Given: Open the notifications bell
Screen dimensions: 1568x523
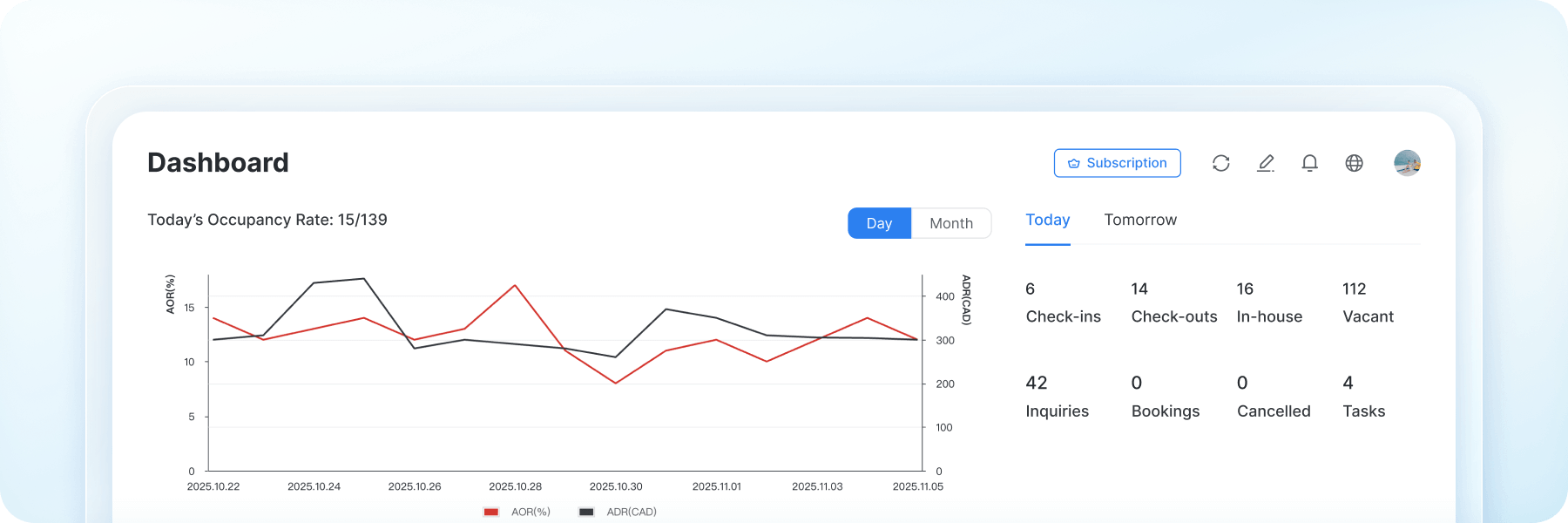Looking at the screenshot, I should point(1309,163).
